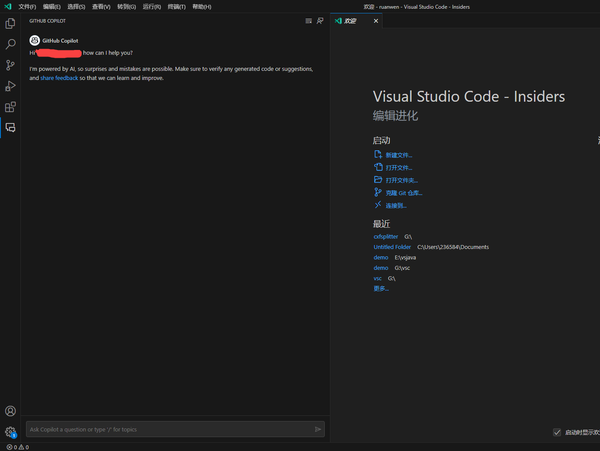600x451 pixels.
Task: Open the 终端 (Terminal) menu
Action: pos(176,7)
